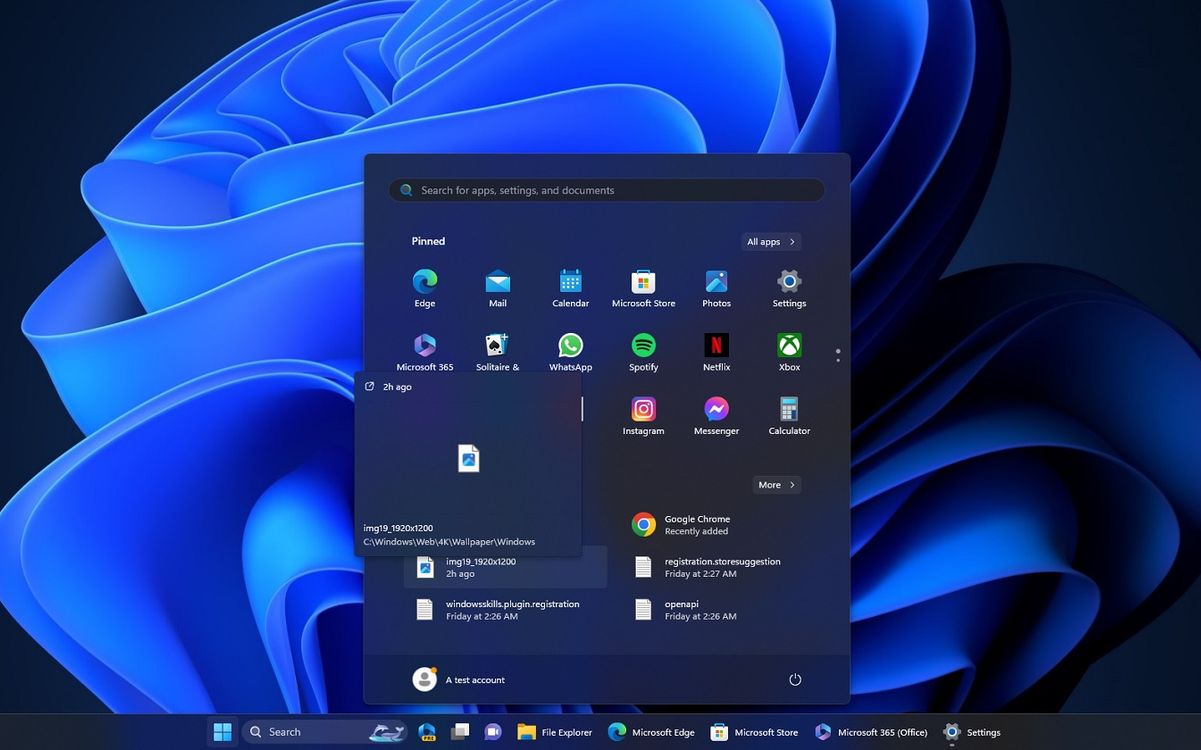The width and height of the screenshot is (1201, 750).
Task: Click the img19_1920x1200 preview thumbnail
Action: point(468,459)
